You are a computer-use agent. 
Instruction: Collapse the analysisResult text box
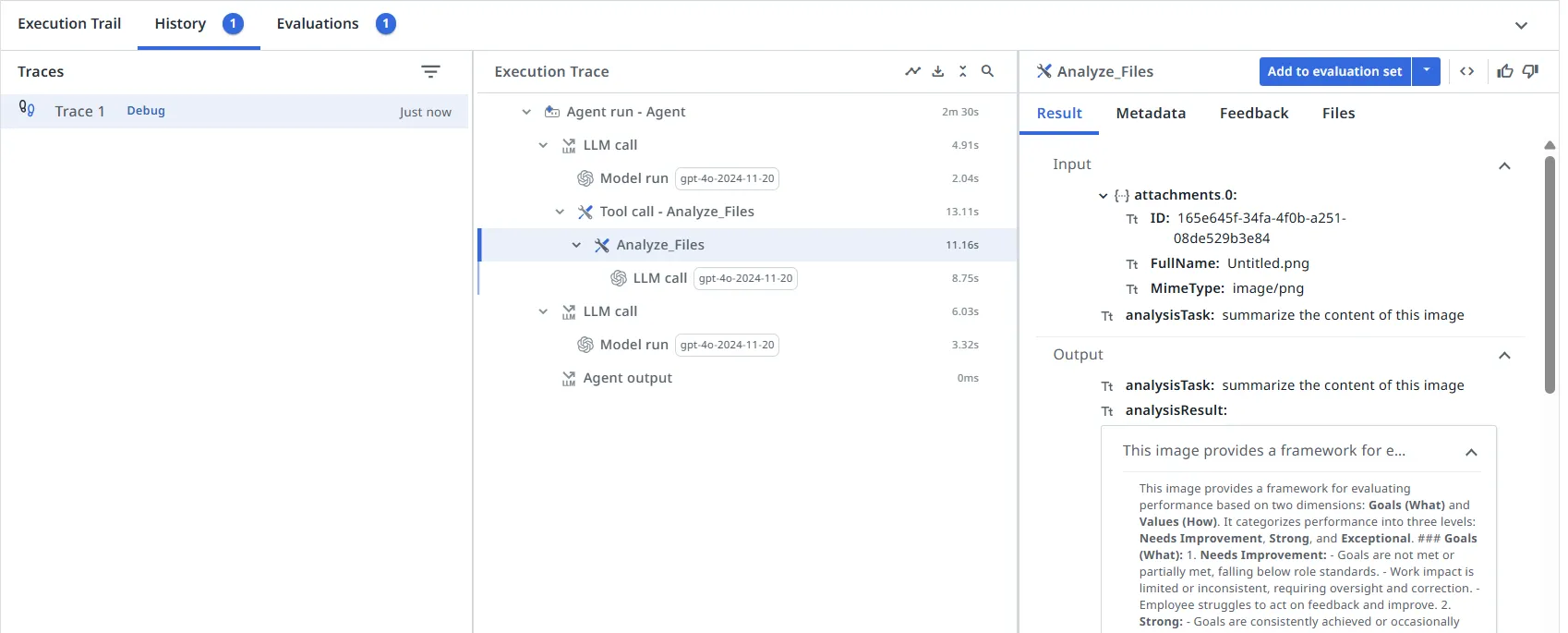tap(1471, 452)
